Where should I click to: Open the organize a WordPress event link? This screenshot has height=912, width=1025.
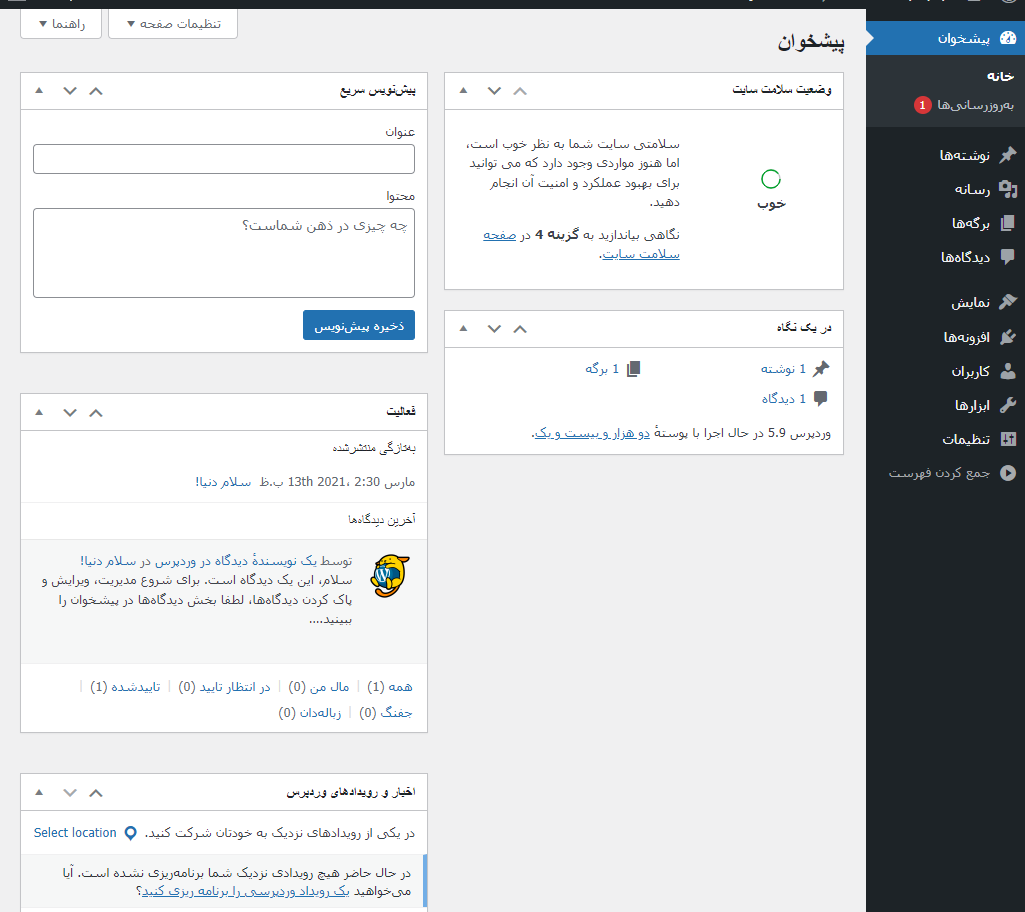tap(246, 891)
